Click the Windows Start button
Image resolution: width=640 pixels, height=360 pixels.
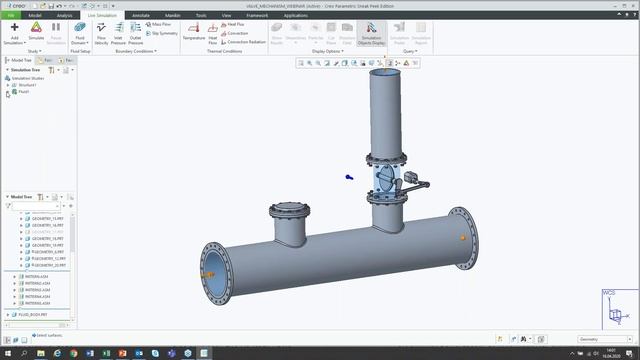(x=8, y=353)
